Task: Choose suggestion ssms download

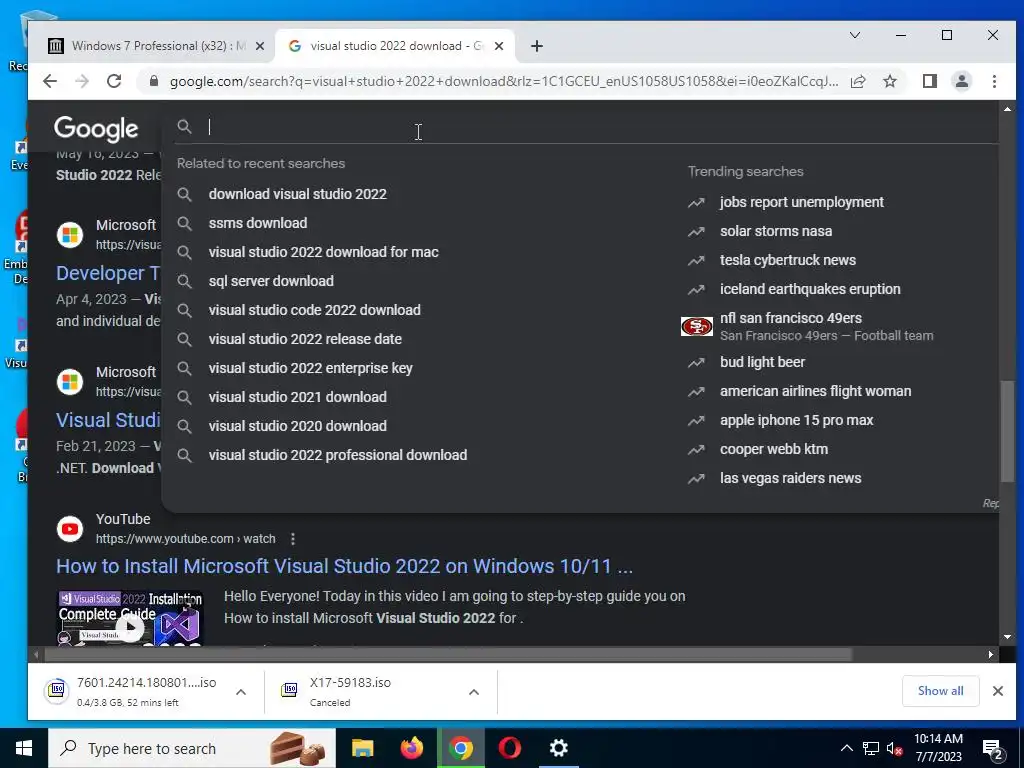Action: tap(258, 223)
